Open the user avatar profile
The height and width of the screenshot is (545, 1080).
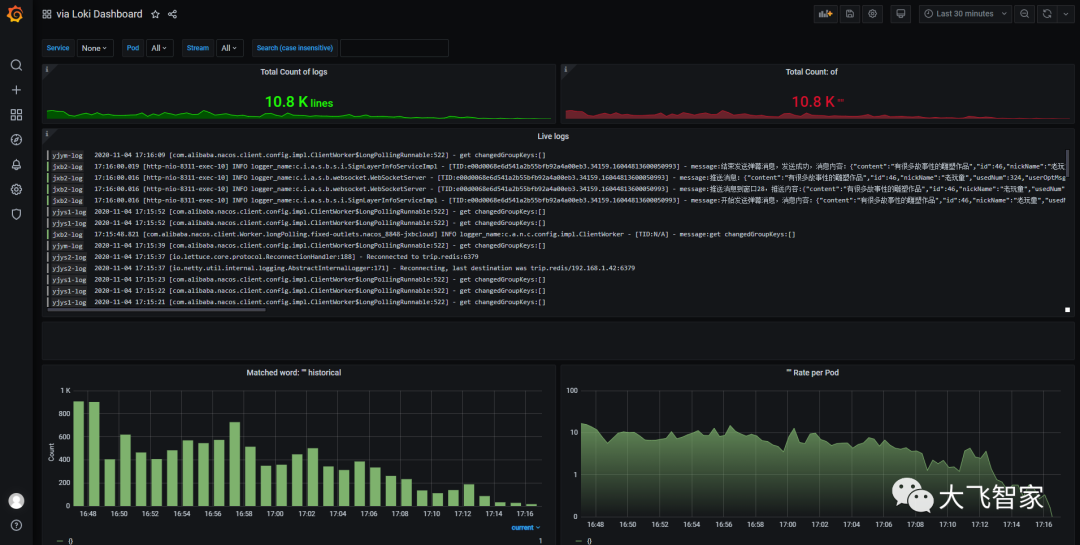point(16,501)
